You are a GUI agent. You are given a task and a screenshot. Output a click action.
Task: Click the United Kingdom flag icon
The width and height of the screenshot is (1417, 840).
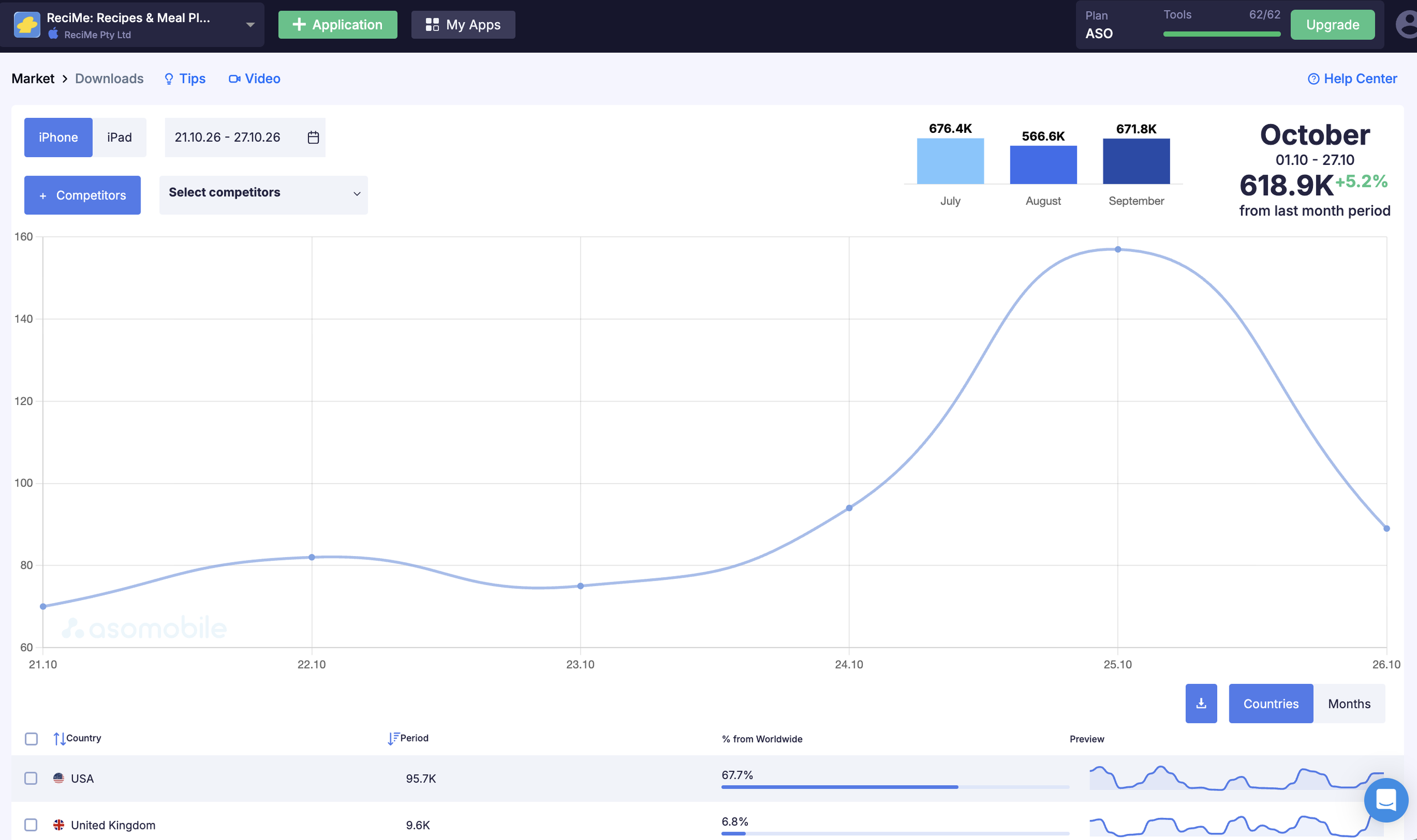(58, 825)
